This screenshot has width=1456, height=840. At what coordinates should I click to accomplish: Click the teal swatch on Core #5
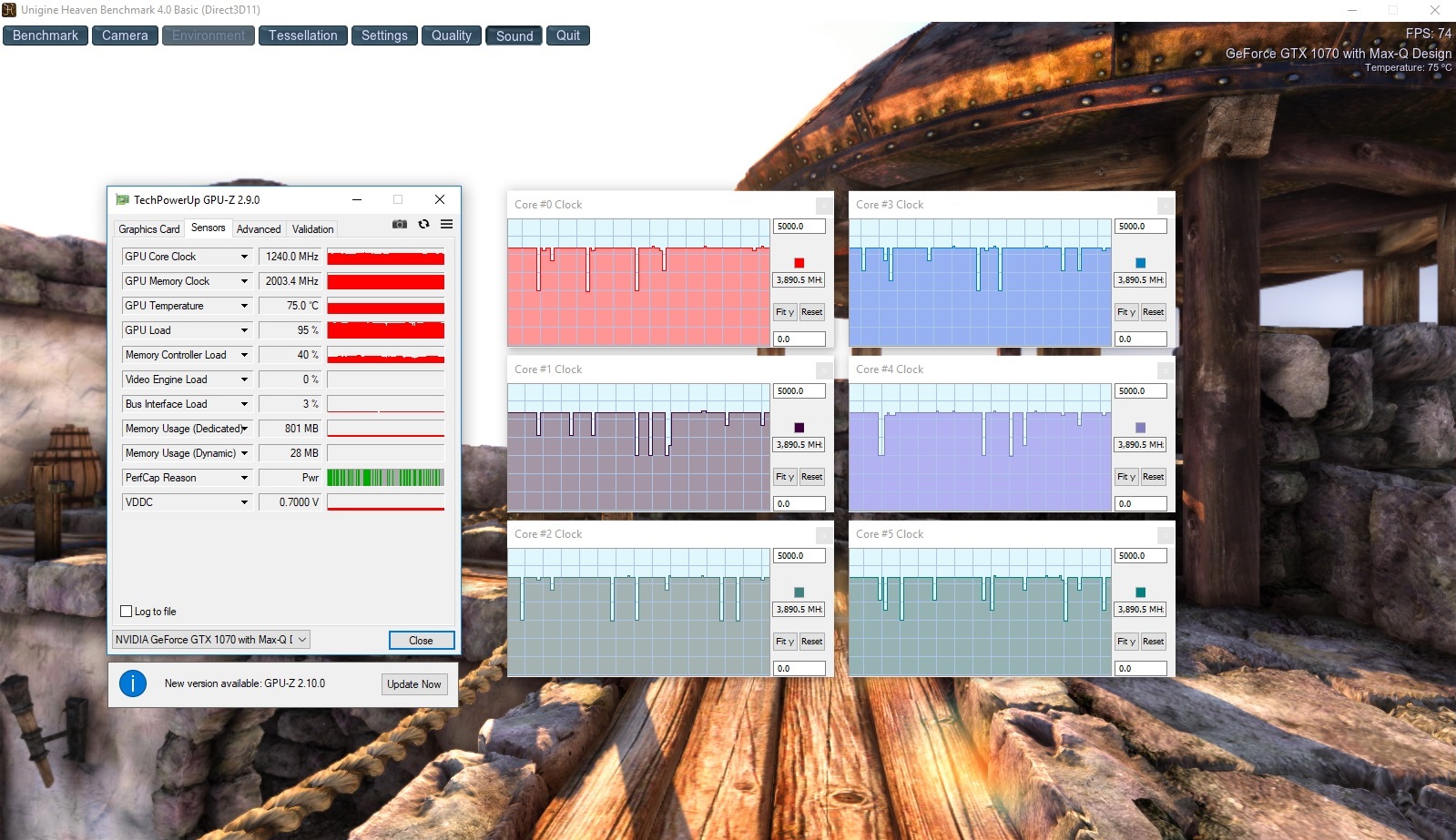[x=1141, y=592]
